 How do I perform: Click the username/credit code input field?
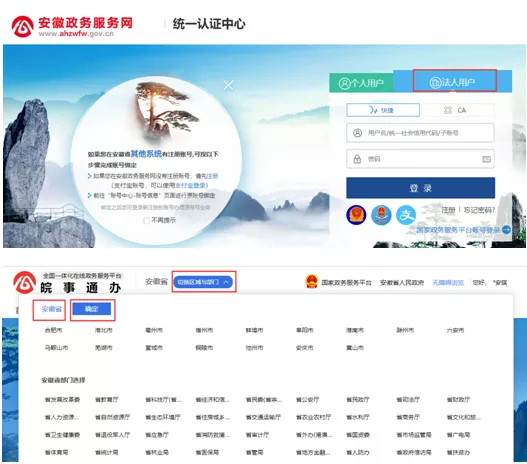click(x=420, y=133)
